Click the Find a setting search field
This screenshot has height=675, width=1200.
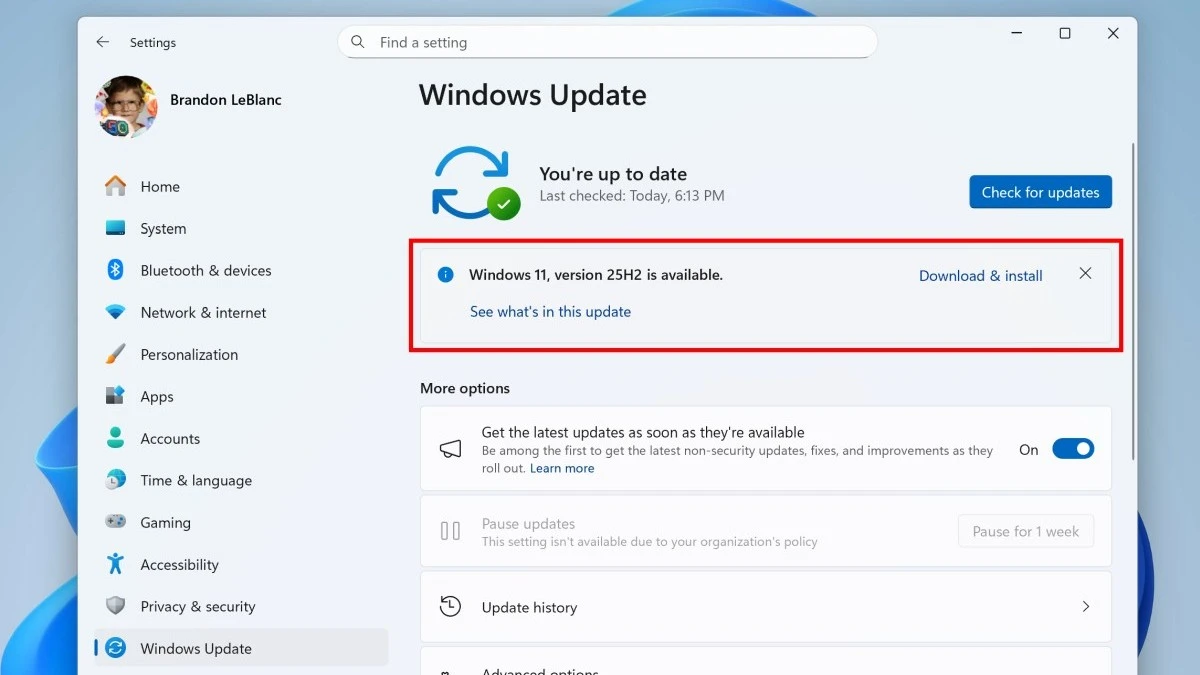click(x=607, y=42)
